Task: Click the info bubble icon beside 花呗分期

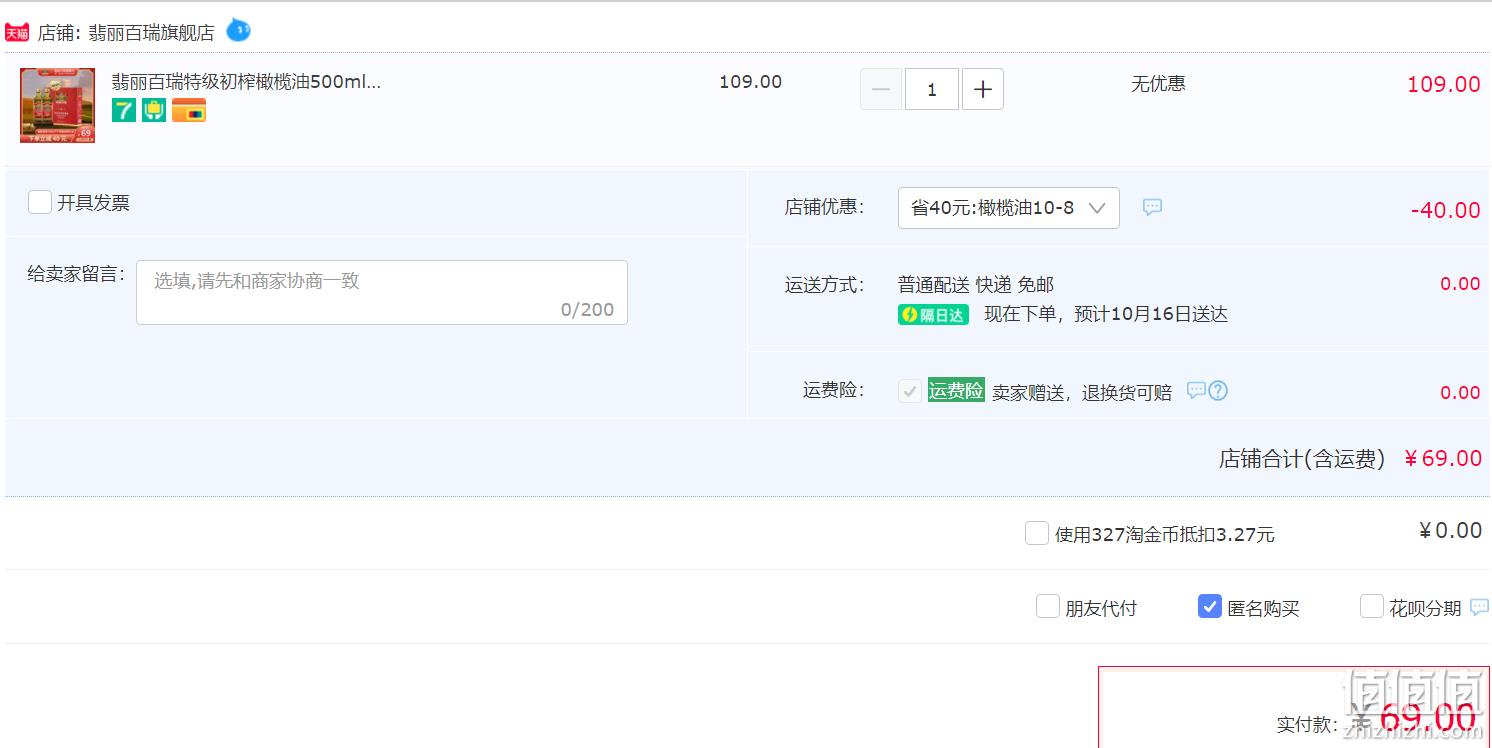Action: (x=1480, y=607)
